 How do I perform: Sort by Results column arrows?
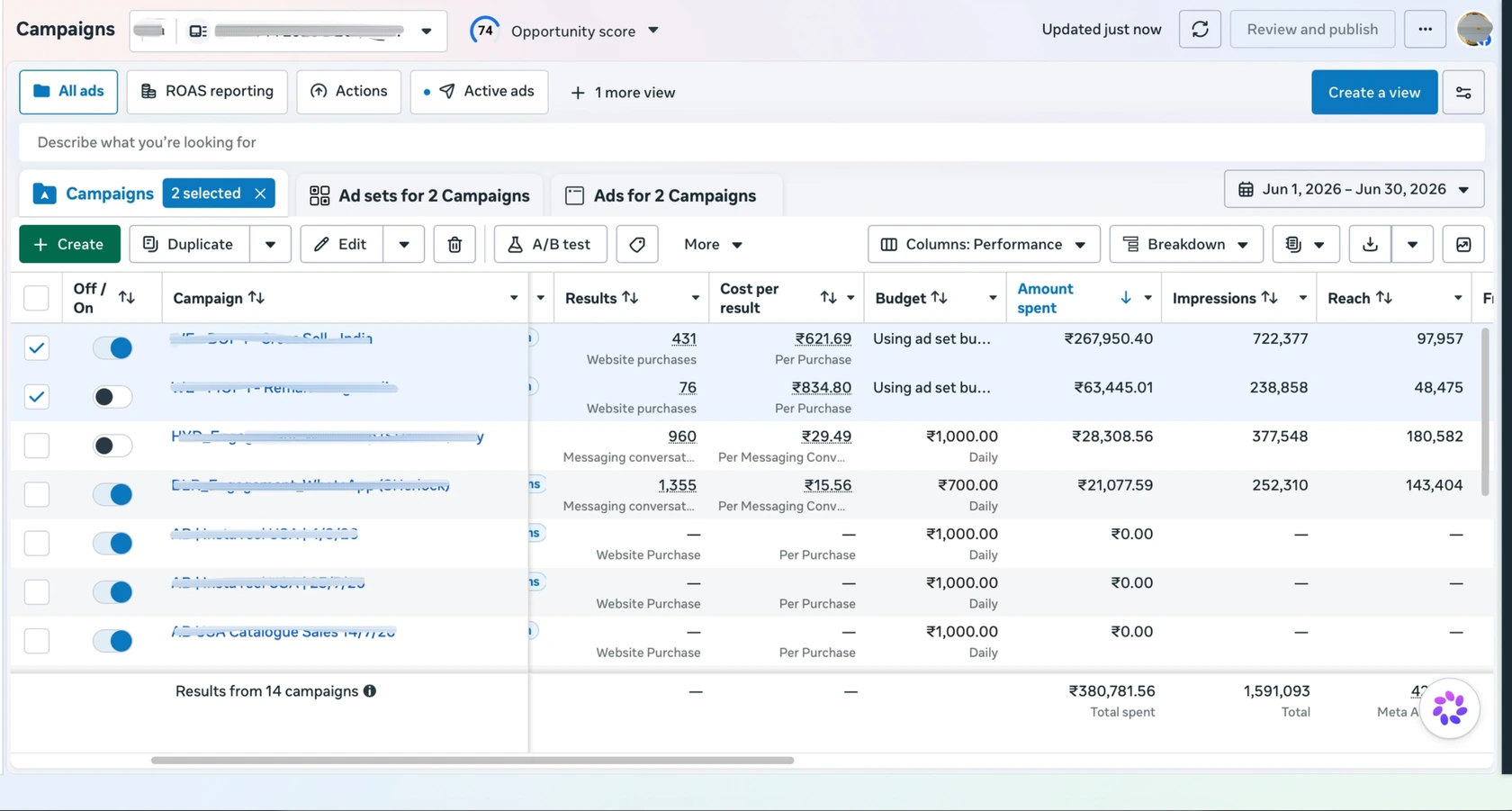click(630, 298)
